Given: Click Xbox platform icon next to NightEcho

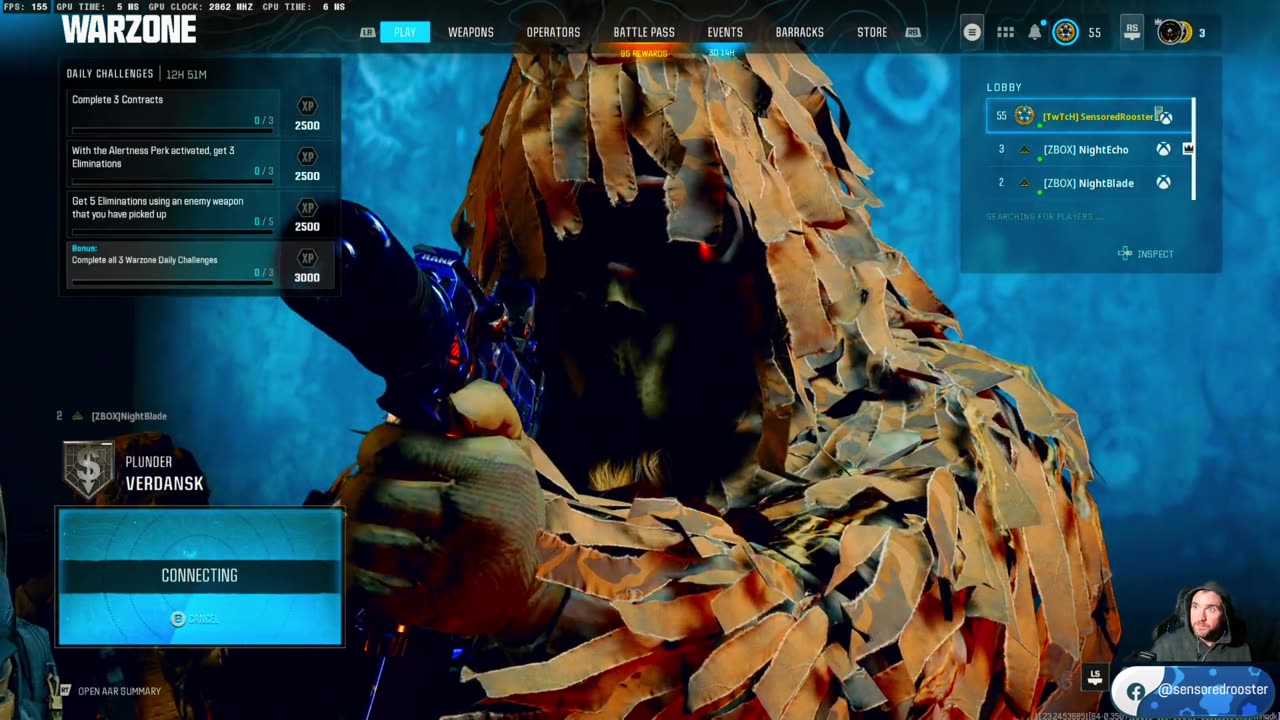Looking at the screenshot, I should pos(1163,149).
